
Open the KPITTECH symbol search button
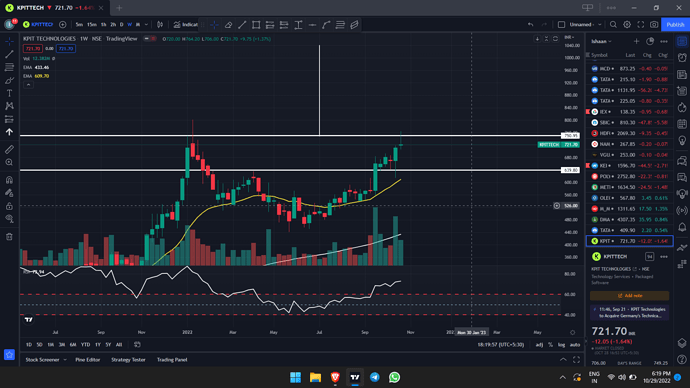point(38,25)
